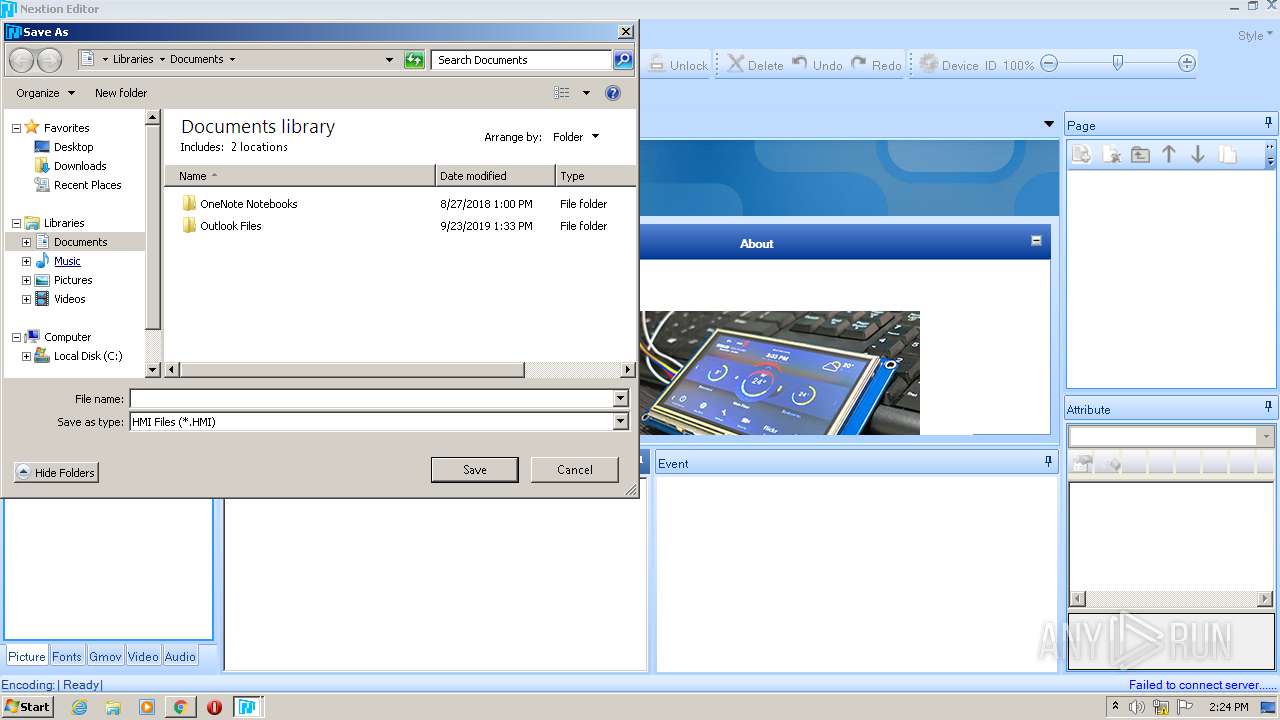
Task: Expand the Documents tree node
Action: pos(26,242)
